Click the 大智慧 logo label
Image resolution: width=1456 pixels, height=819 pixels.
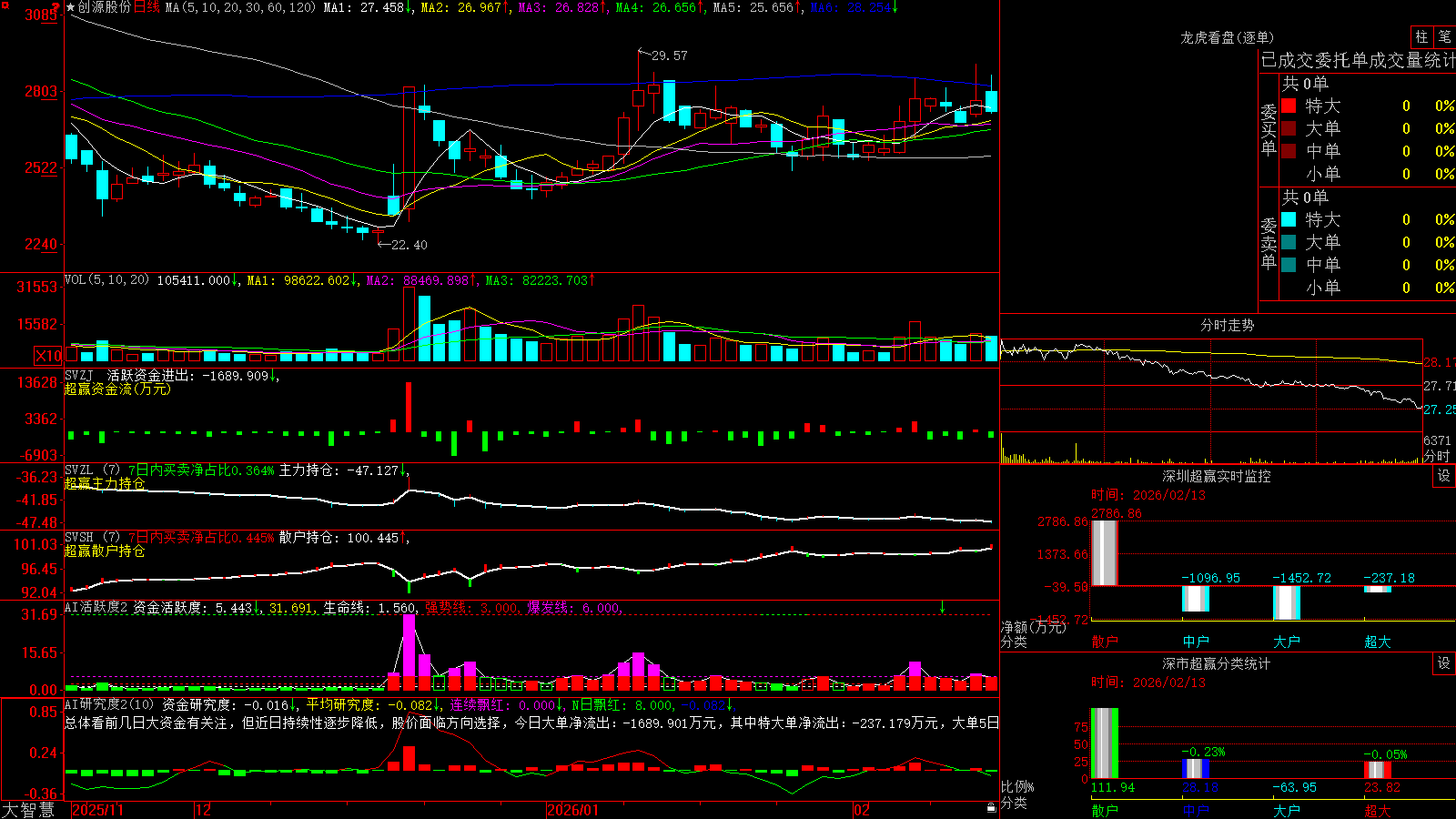tap(28, 809)
